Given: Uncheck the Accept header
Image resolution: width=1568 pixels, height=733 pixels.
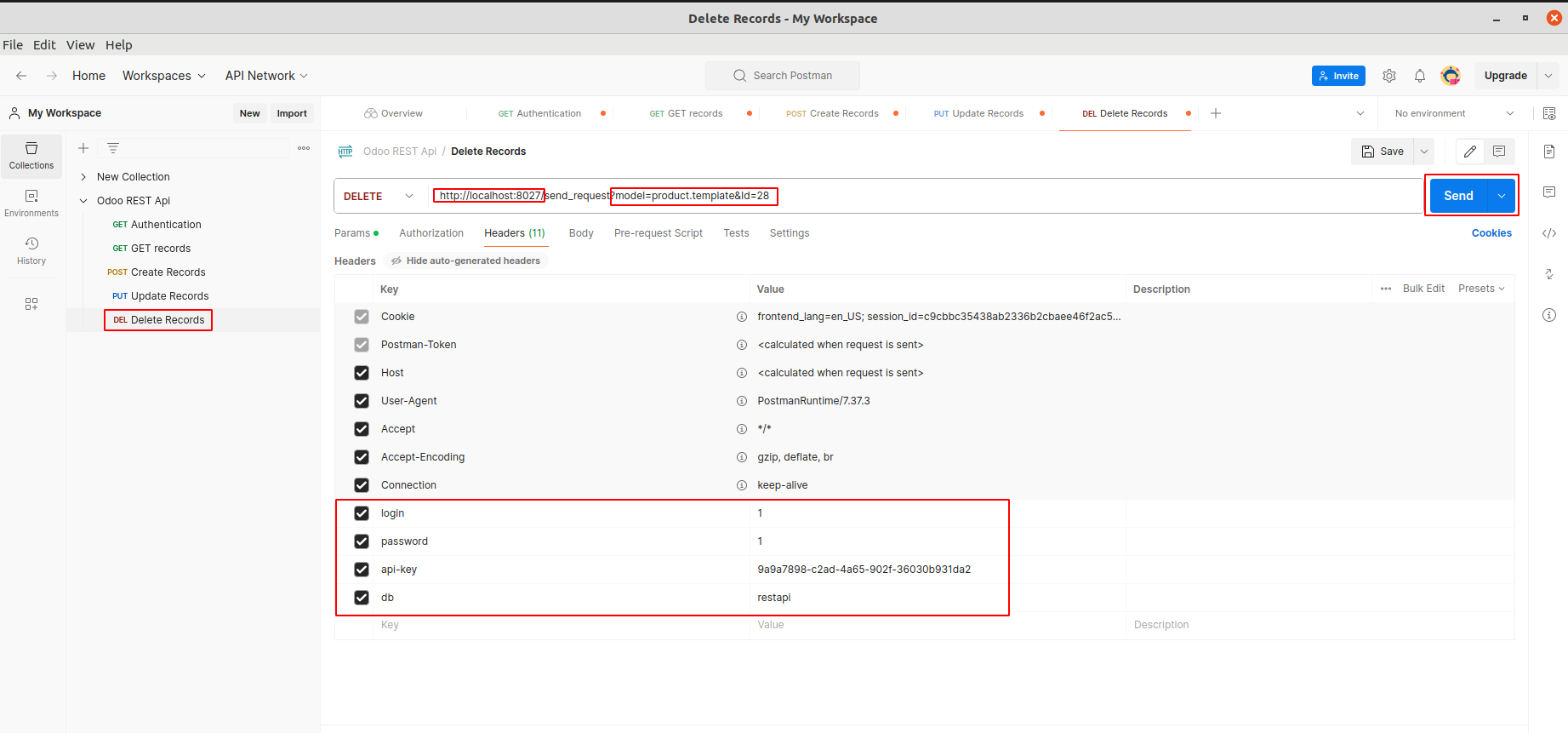Looking at the screenshot, I should pos(362,429).
